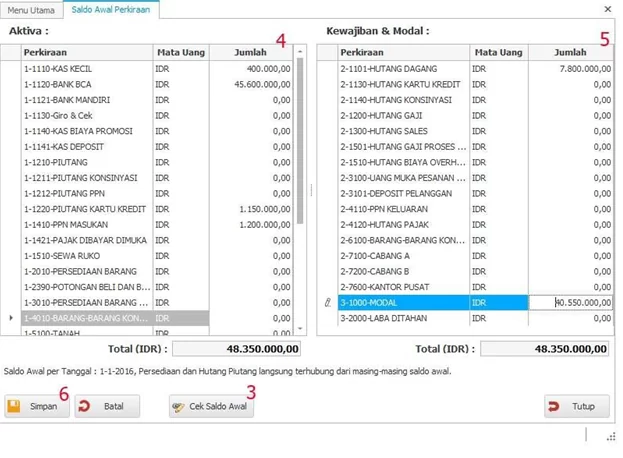The width and height of the screenshot is (623, 458).
Task: Click scroll up arrow in Aktiva table
Action: coord(300,51)
